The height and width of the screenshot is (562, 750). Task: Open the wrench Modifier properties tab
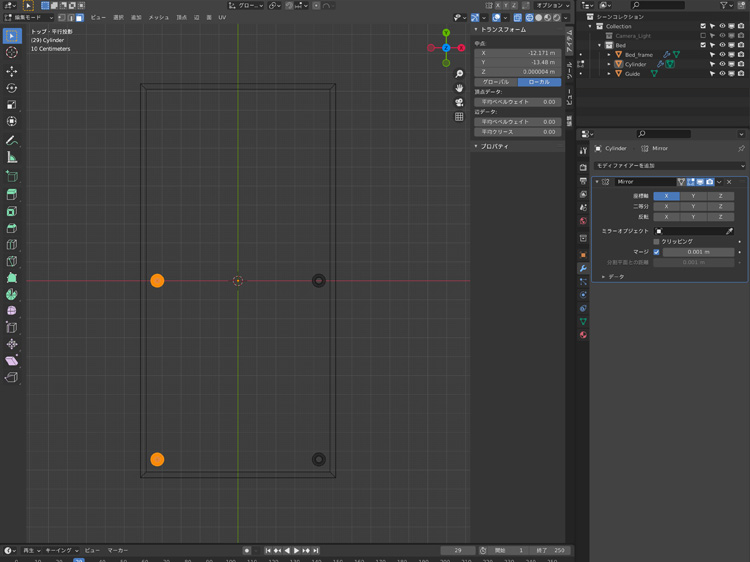(583, 268)
